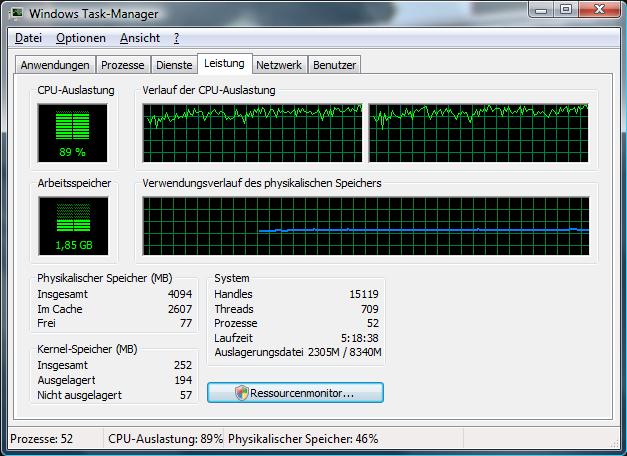
Task: Click the Threads value 709
Action: pos(369,309)
